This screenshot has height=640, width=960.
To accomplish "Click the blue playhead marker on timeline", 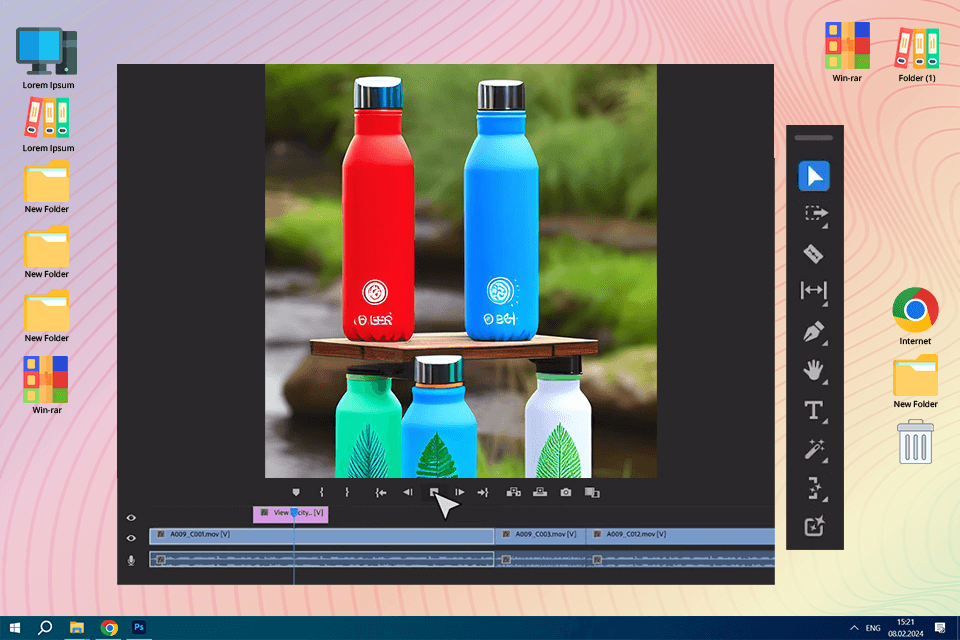I will [x=294, y=512].
